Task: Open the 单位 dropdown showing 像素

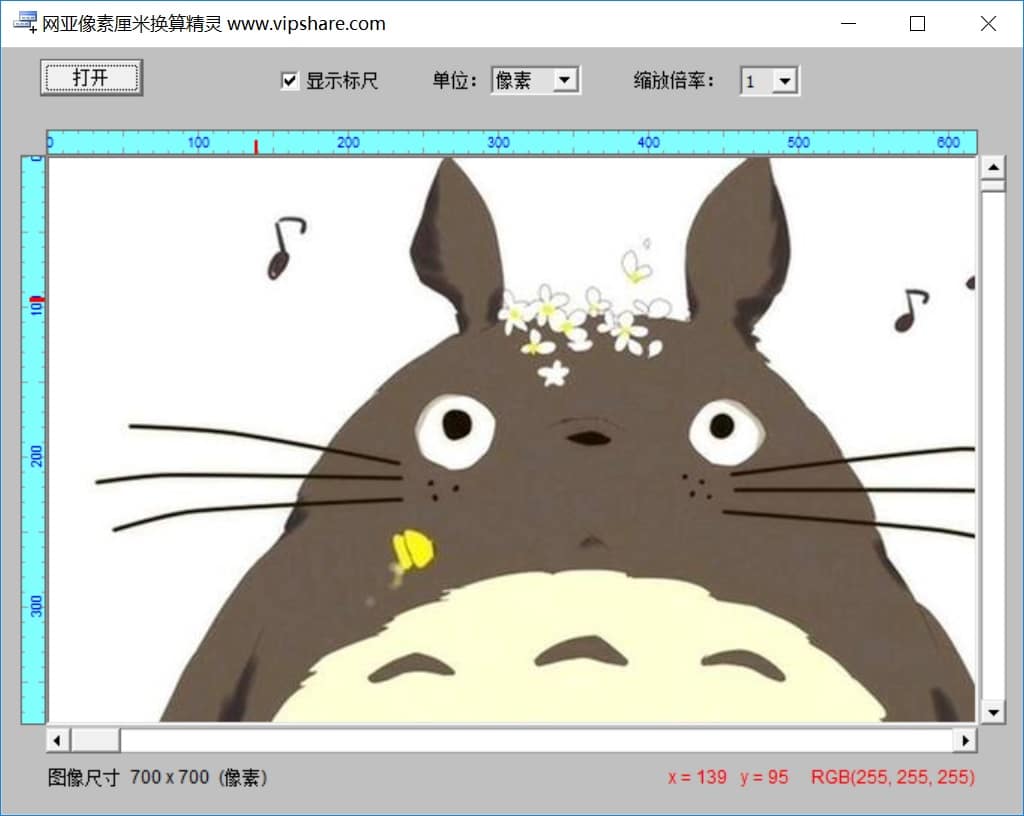Action: coord(536,80)
